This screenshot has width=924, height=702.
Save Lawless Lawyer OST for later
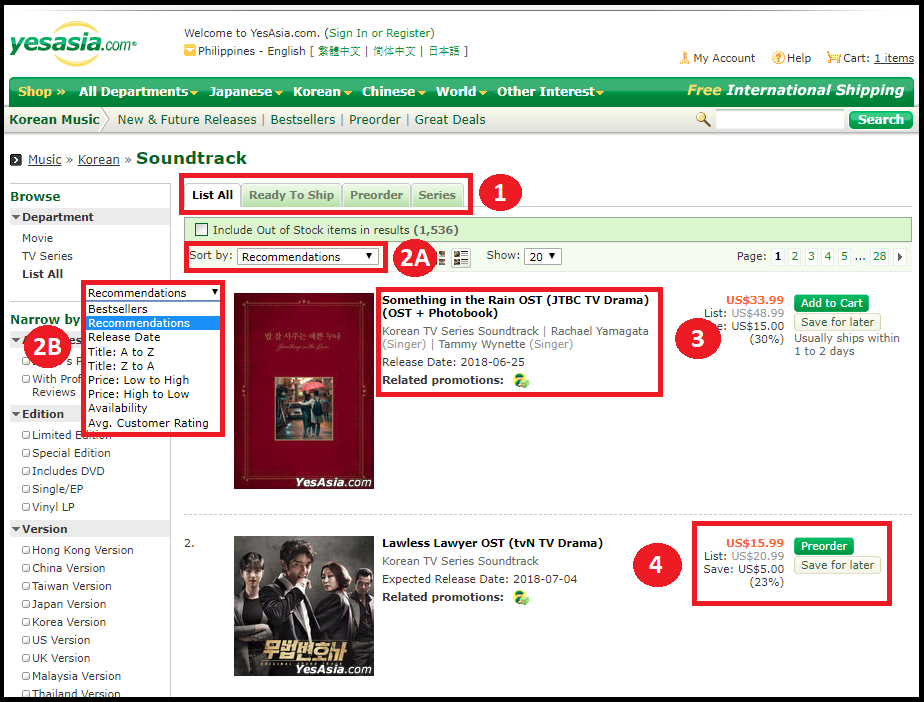(x=837, y=565)
